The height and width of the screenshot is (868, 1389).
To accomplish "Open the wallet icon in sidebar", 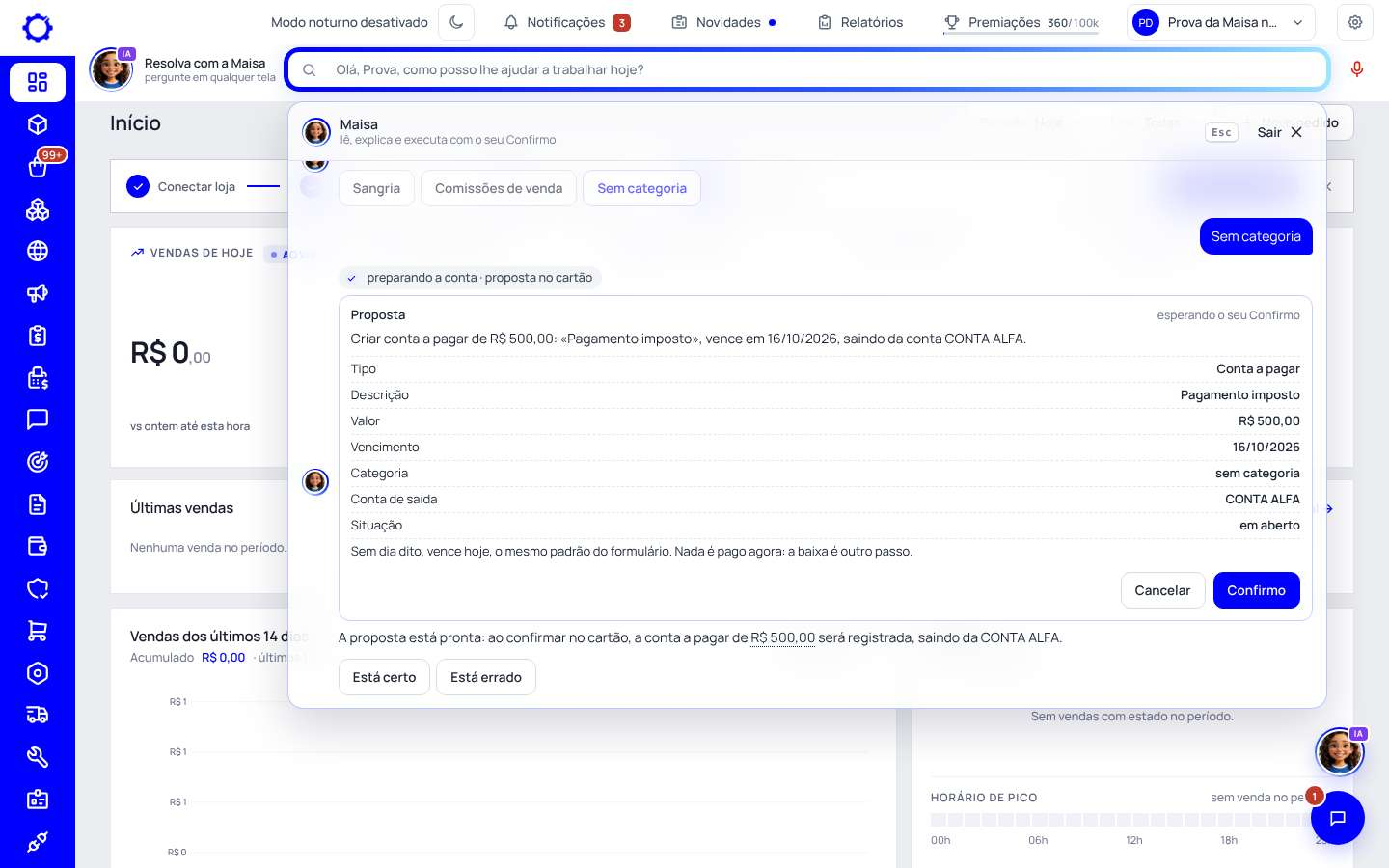I will [x=38, y=546].
